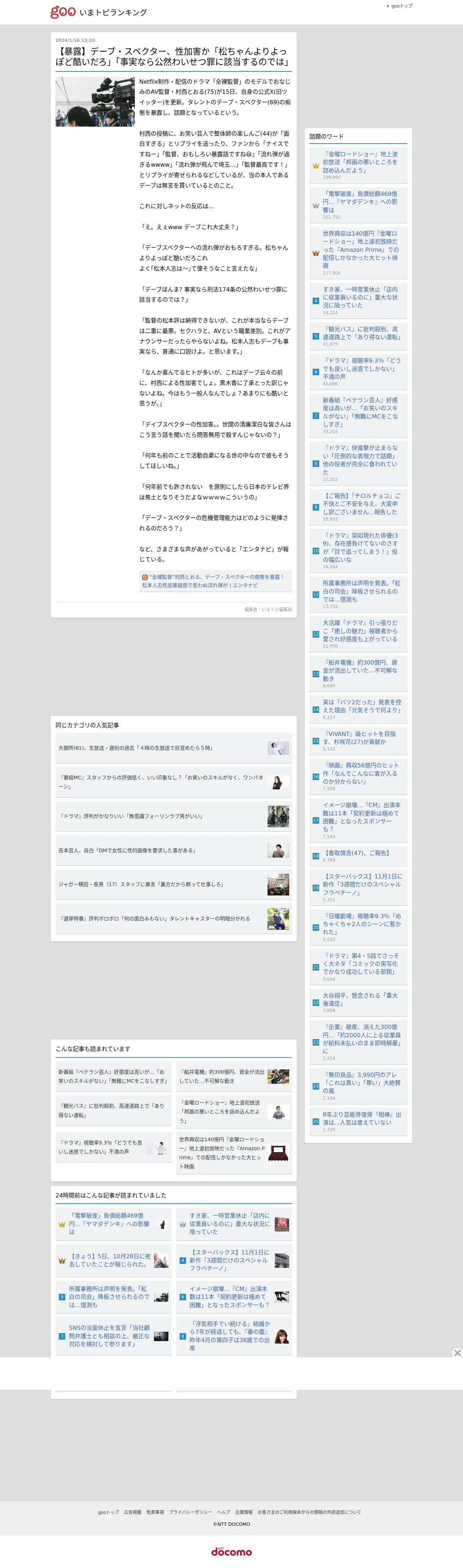The height and width of the screenshot is (1568, 463).
Task: Open 大活躍『ドラマ』引っ張りだこ ranking entry
Action: click(361, 631)
